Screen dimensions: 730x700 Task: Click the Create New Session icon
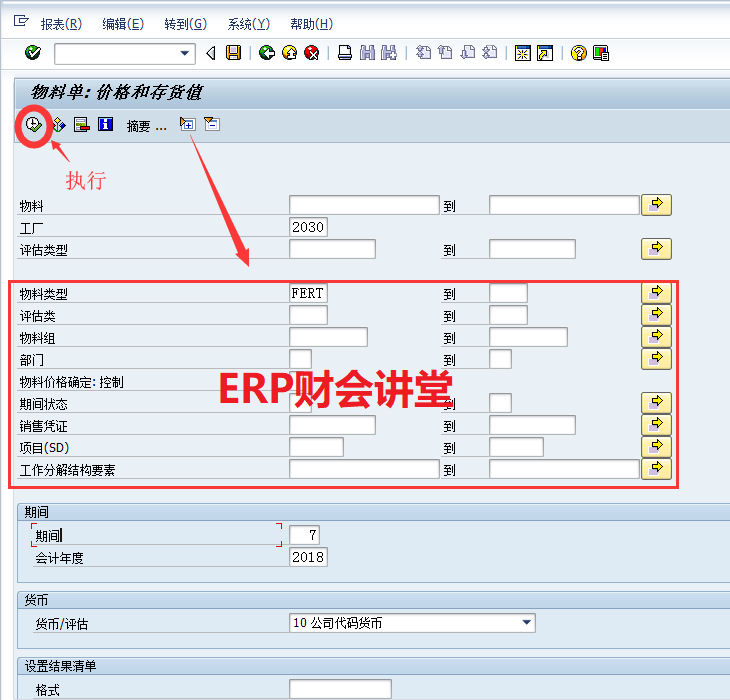click(x=522, y=53)
